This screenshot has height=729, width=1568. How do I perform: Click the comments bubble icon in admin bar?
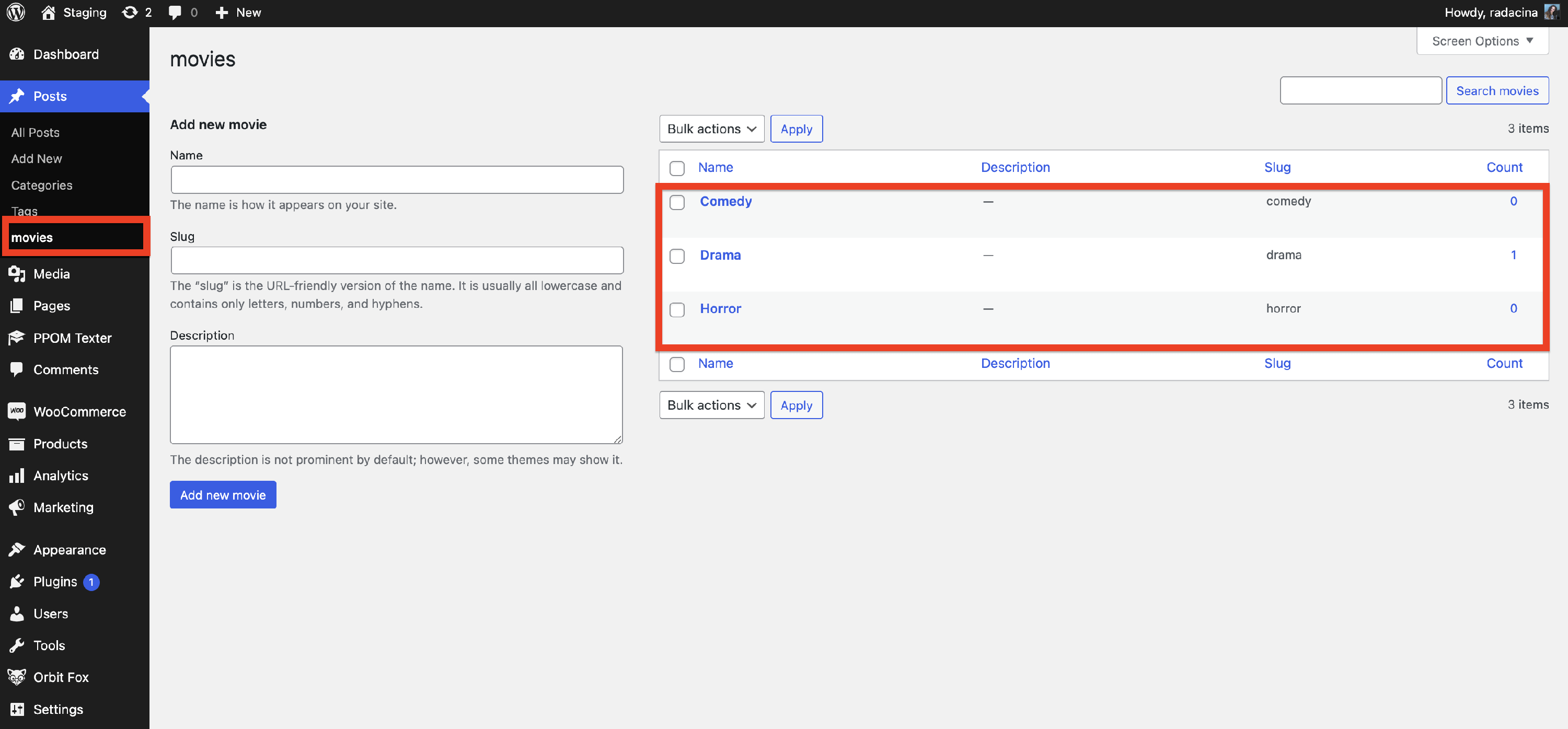click(175, 12)
